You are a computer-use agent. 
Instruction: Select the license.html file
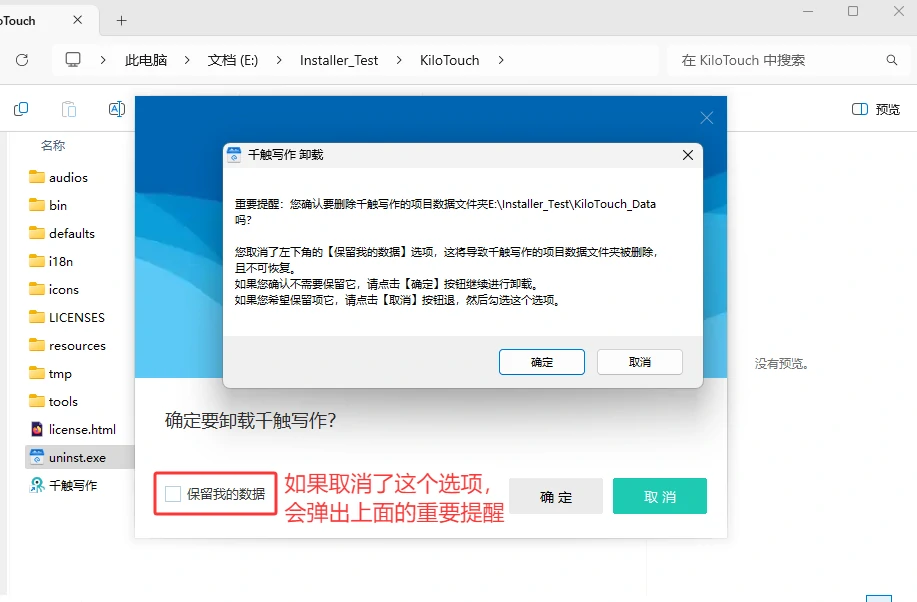73,429
